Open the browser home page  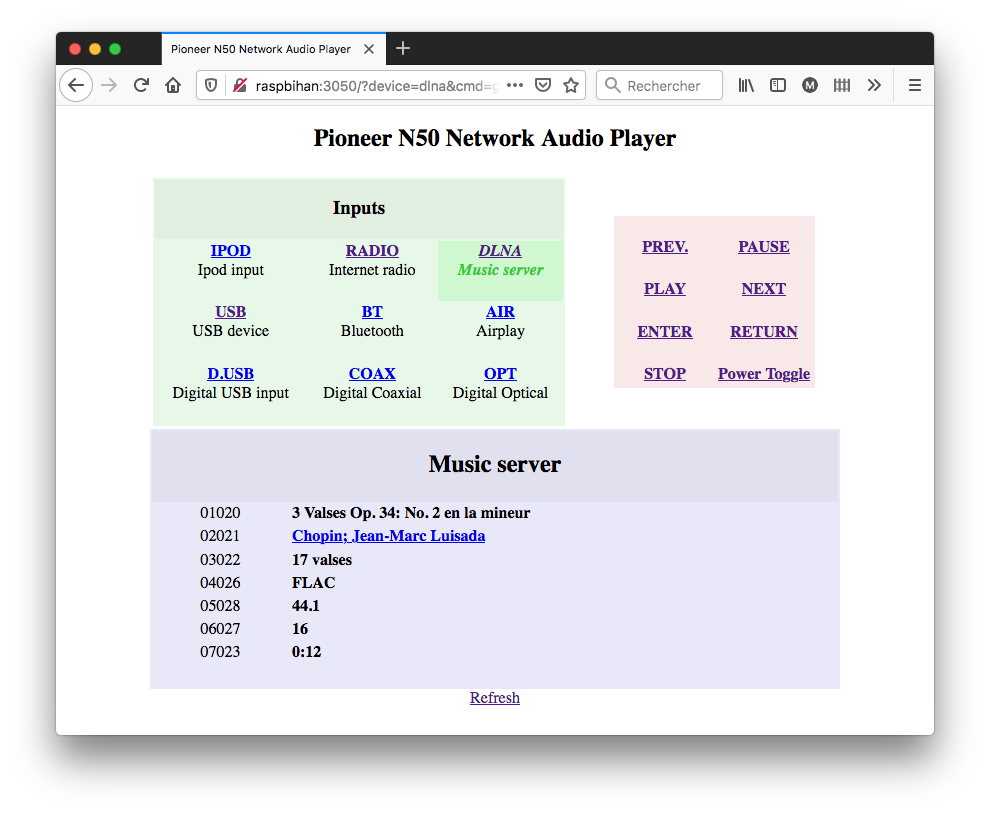click(173, 85)
